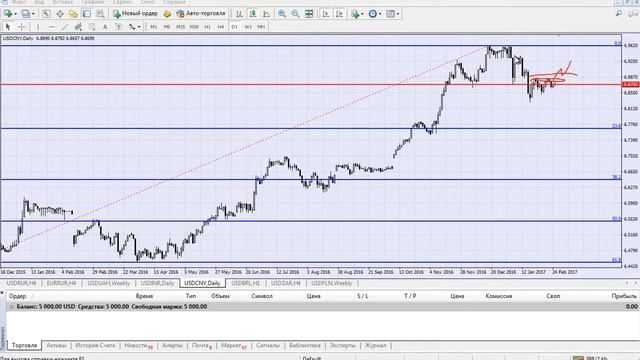Toggle the Авто-торговля button
The height and width of the screenshot is (360, 640).
point(201,14)
